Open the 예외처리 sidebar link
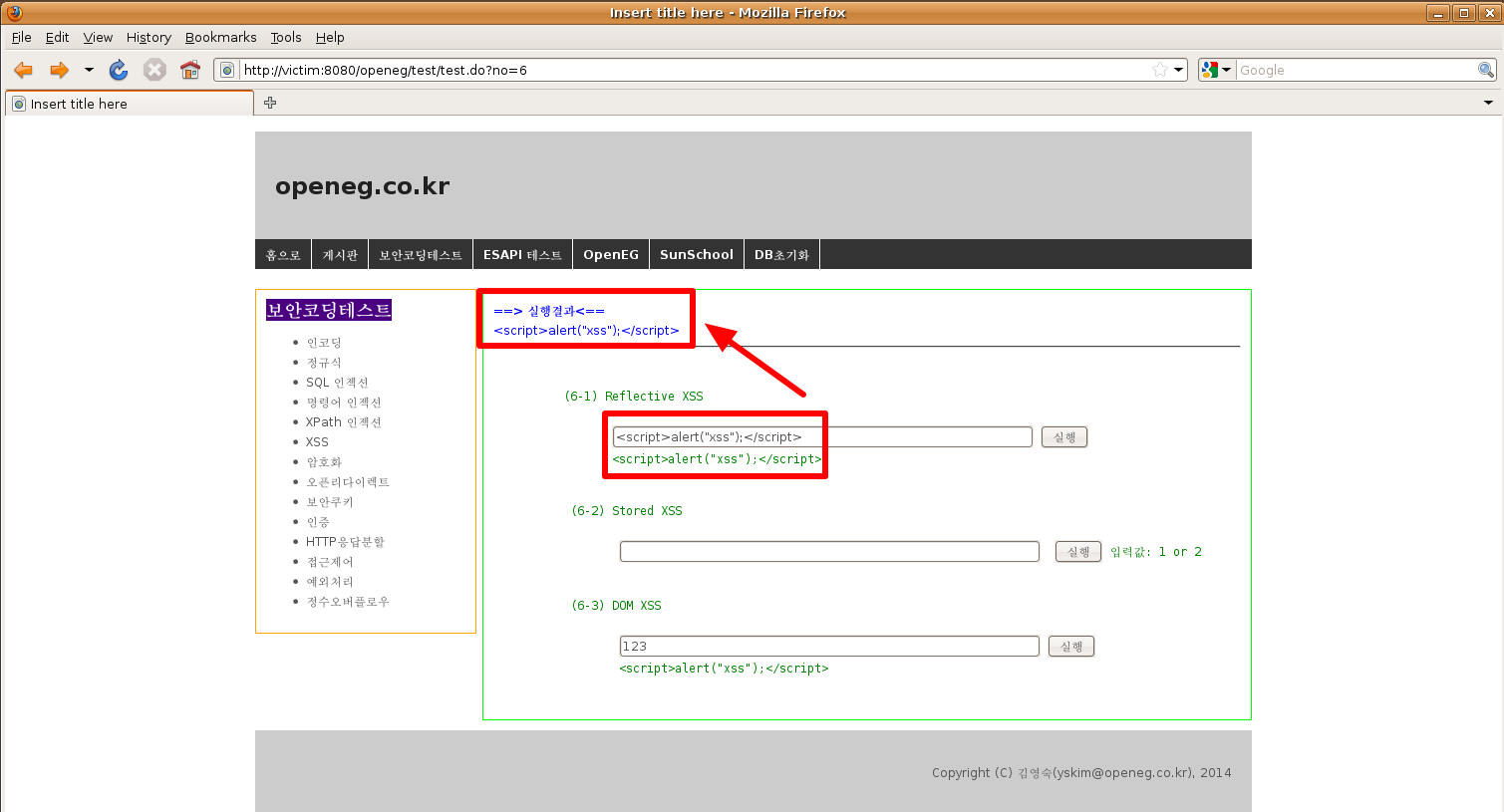Image resolution: width=1504 pixels, height=812 pixels. click(330, 582)
